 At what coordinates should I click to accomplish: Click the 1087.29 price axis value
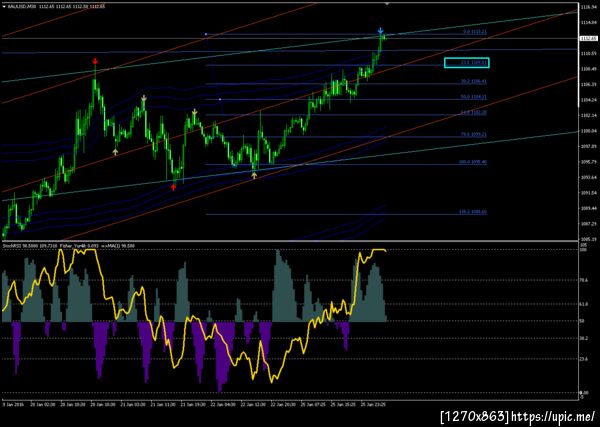587,224
